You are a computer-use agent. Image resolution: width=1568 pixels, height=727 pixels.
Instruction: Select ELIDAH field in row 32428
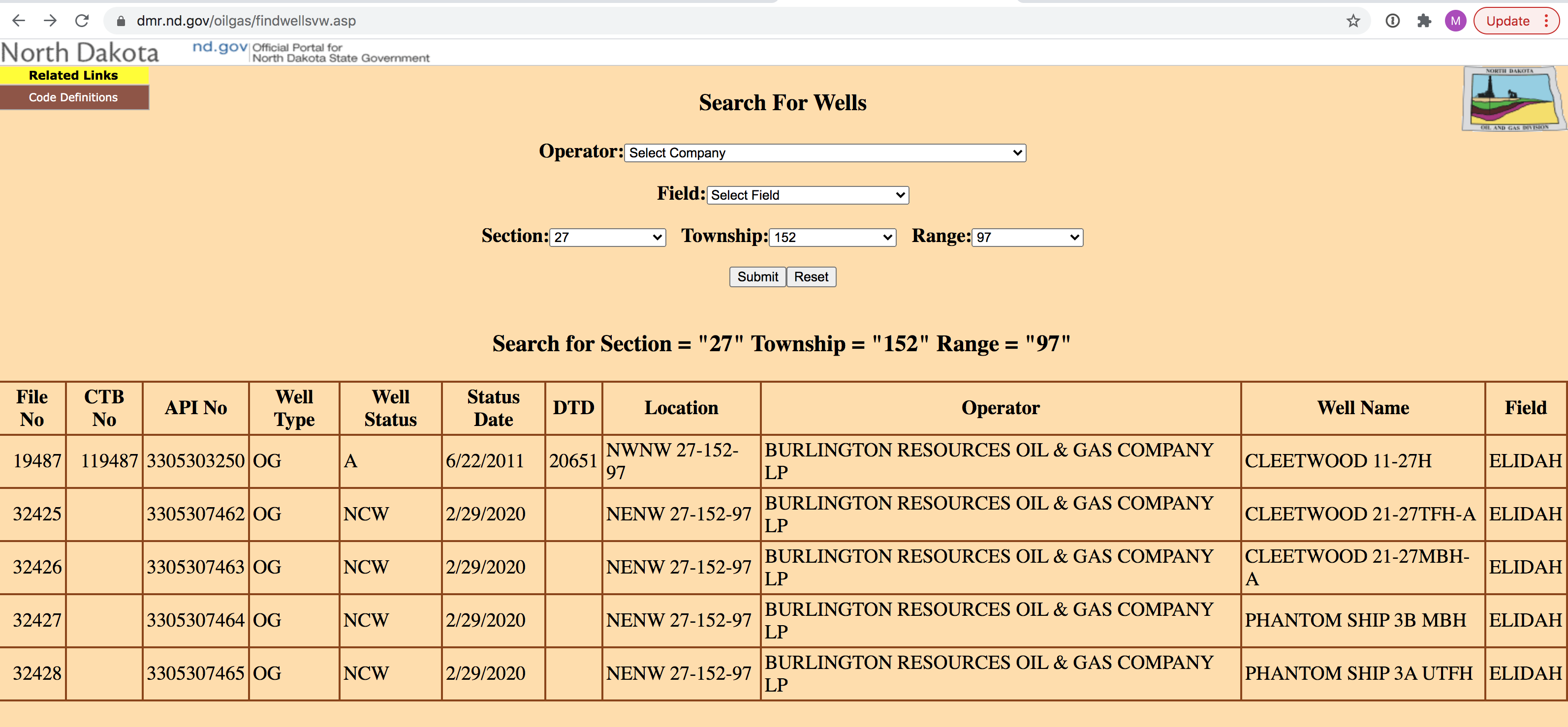coord(1525,673)
